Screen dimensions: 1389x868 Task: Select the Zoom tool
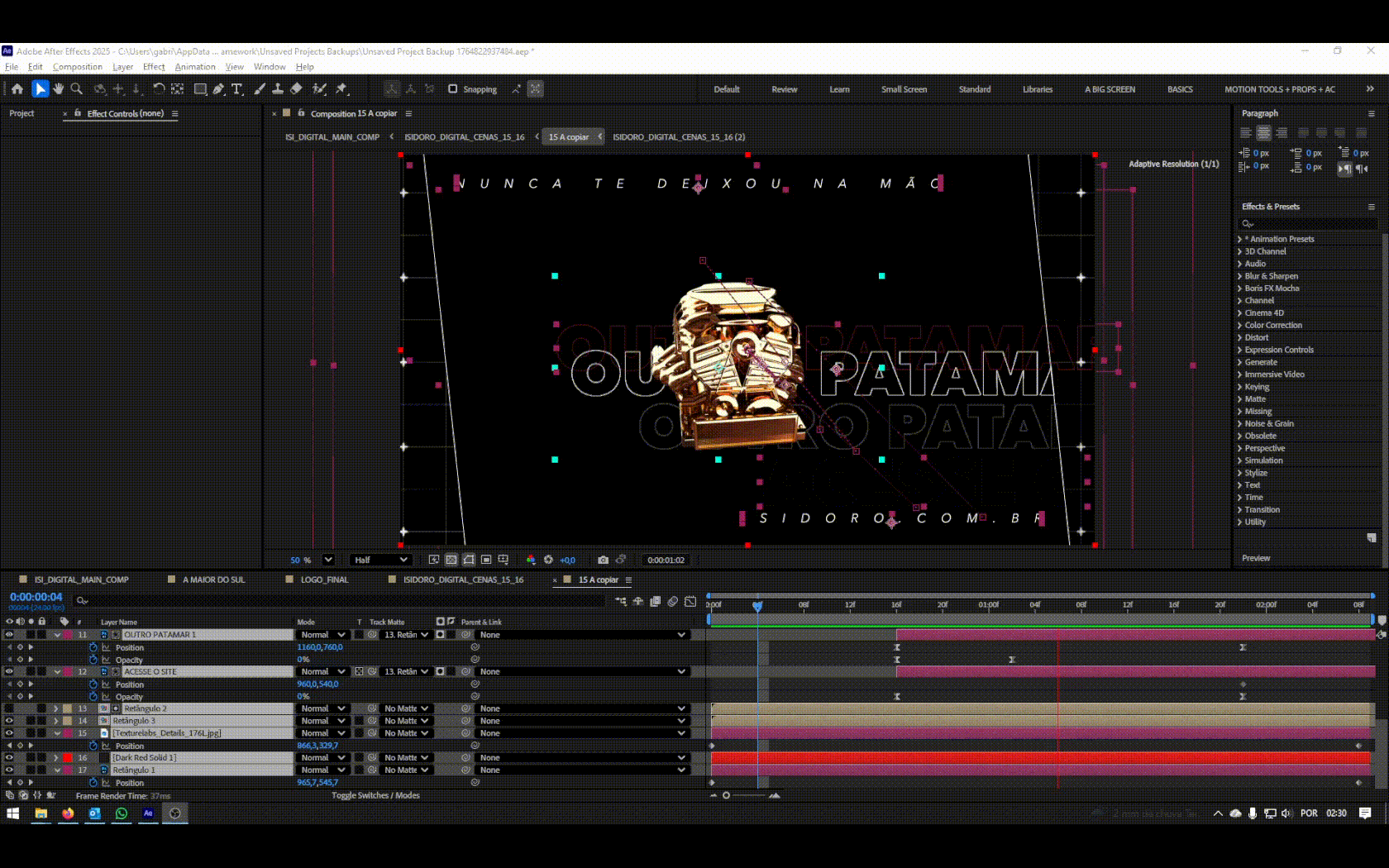coord(77,88)
